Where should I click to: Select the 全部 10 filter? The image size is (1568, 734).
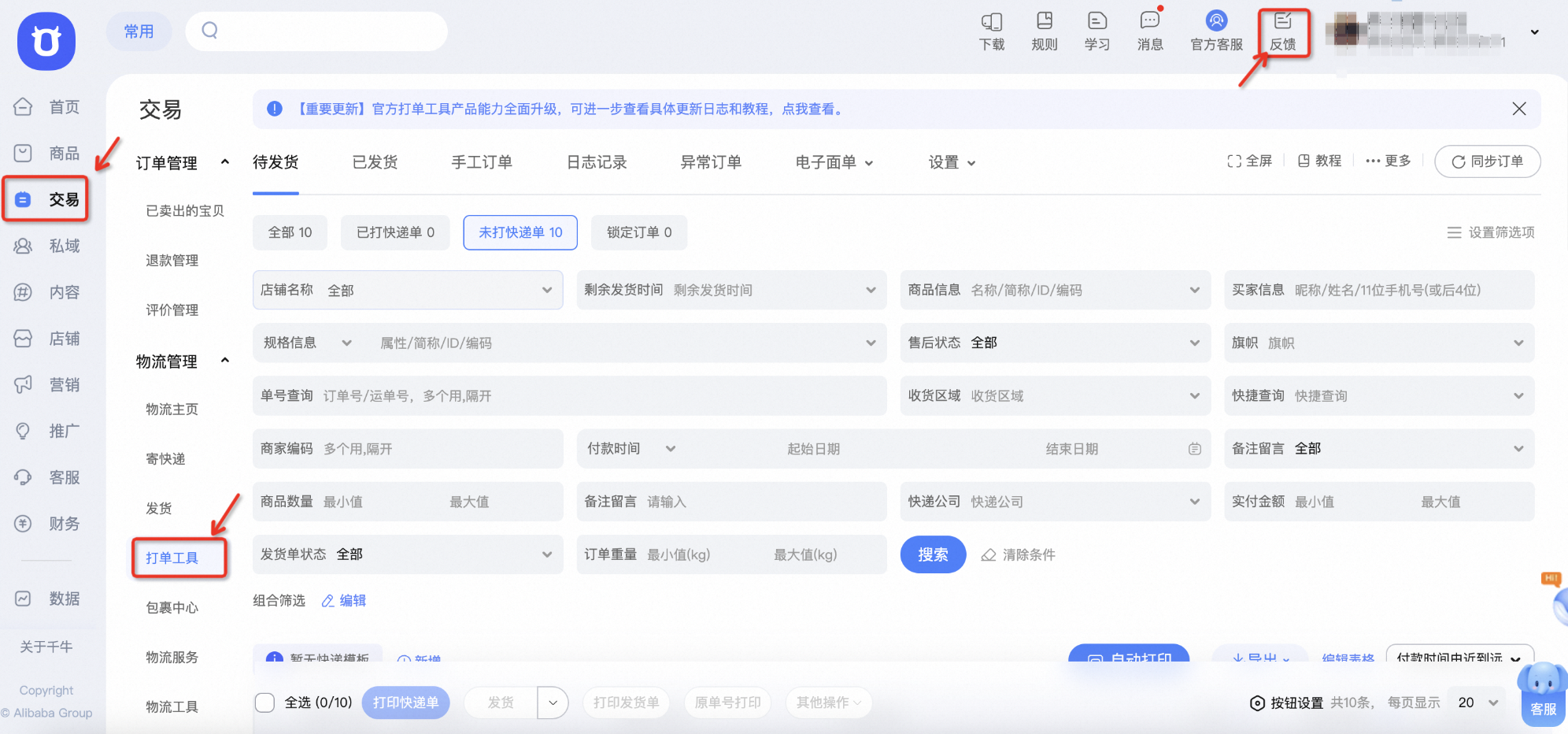pos(290,232)
